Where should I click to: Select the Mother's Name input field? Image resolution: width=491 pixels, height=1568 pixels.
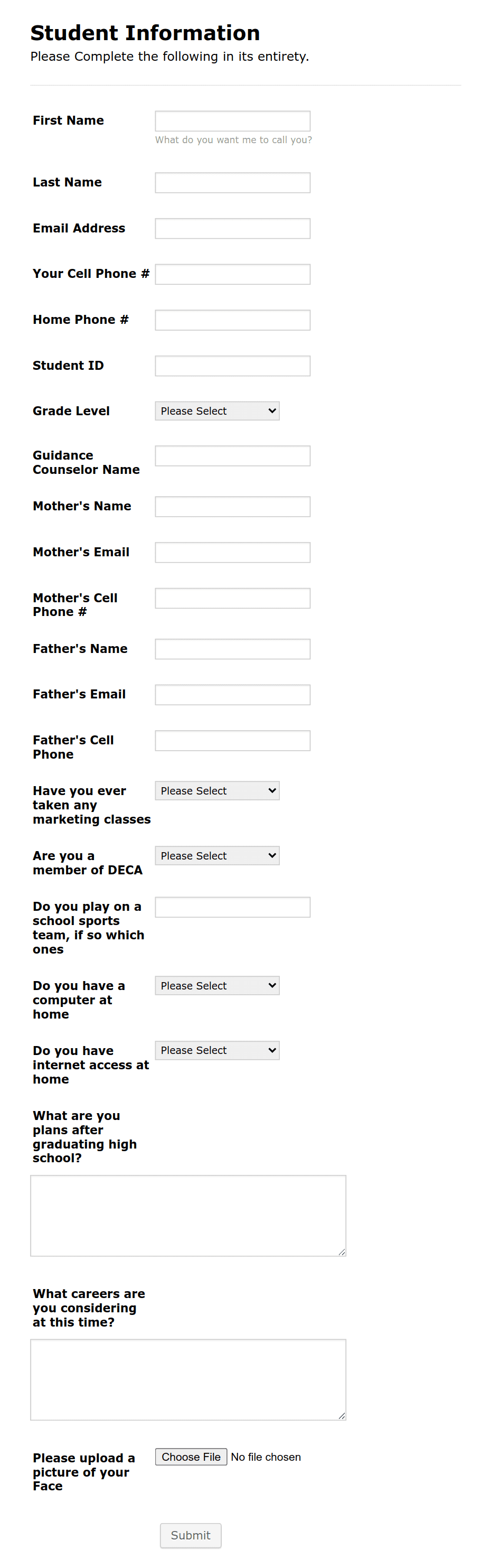pos(232,506)
